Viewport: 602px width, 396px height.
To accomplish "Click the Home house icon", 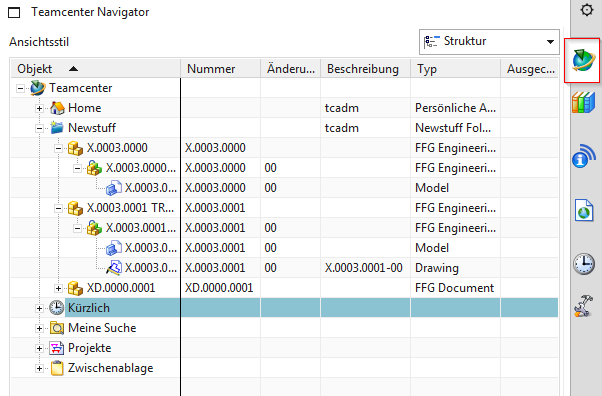I will point(57,108).
